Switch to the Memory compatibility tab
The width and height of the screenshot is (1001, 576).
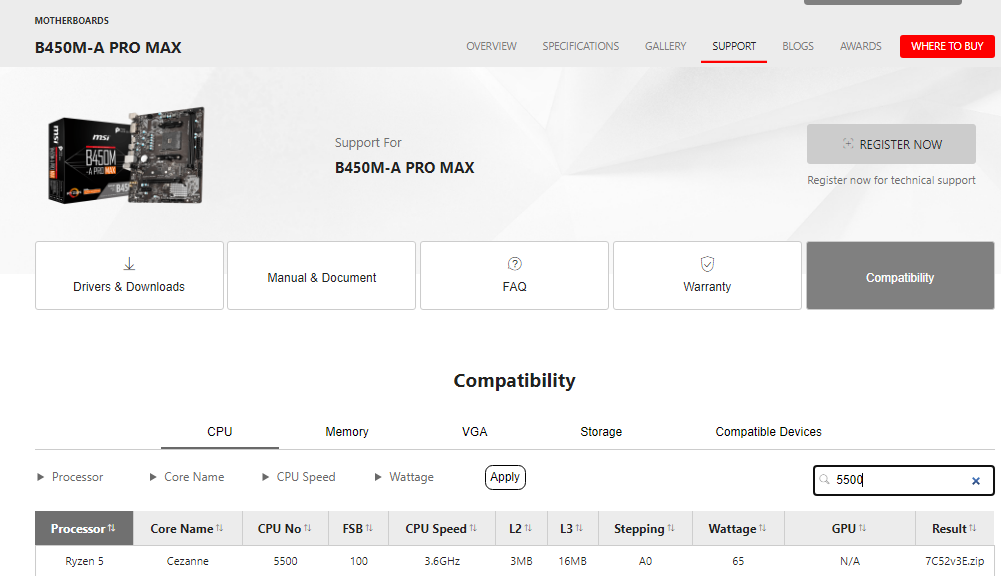pyautogui.click(x=347, y=432)
